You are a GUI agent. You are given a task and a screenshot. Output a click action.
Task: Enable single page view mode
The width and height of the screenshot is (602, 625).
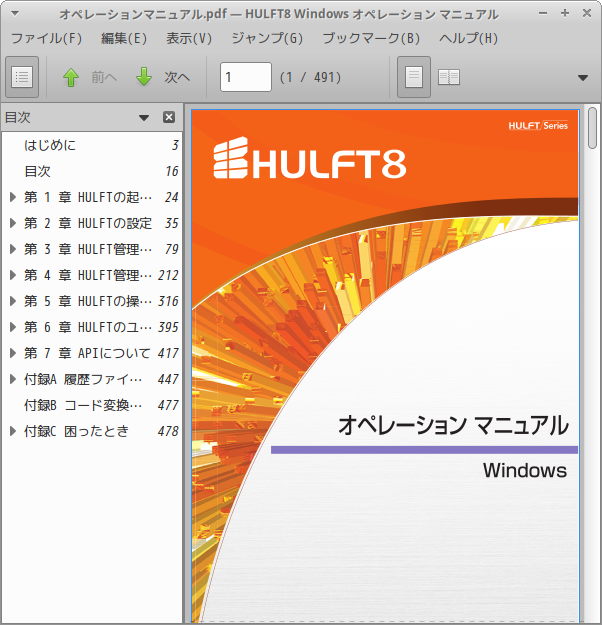click(414, 77)
